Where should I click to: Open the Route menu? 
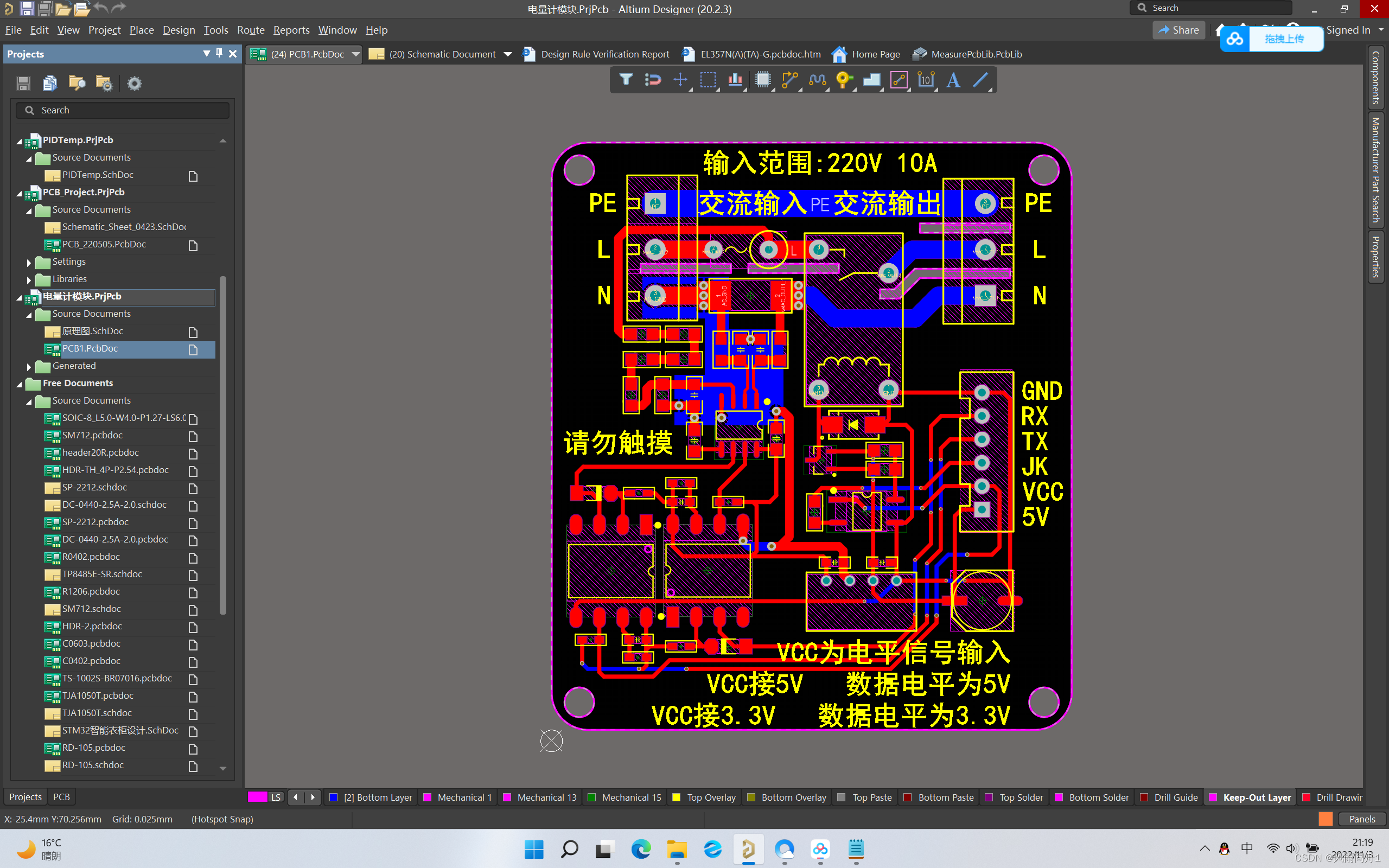(x=250, y=30)
